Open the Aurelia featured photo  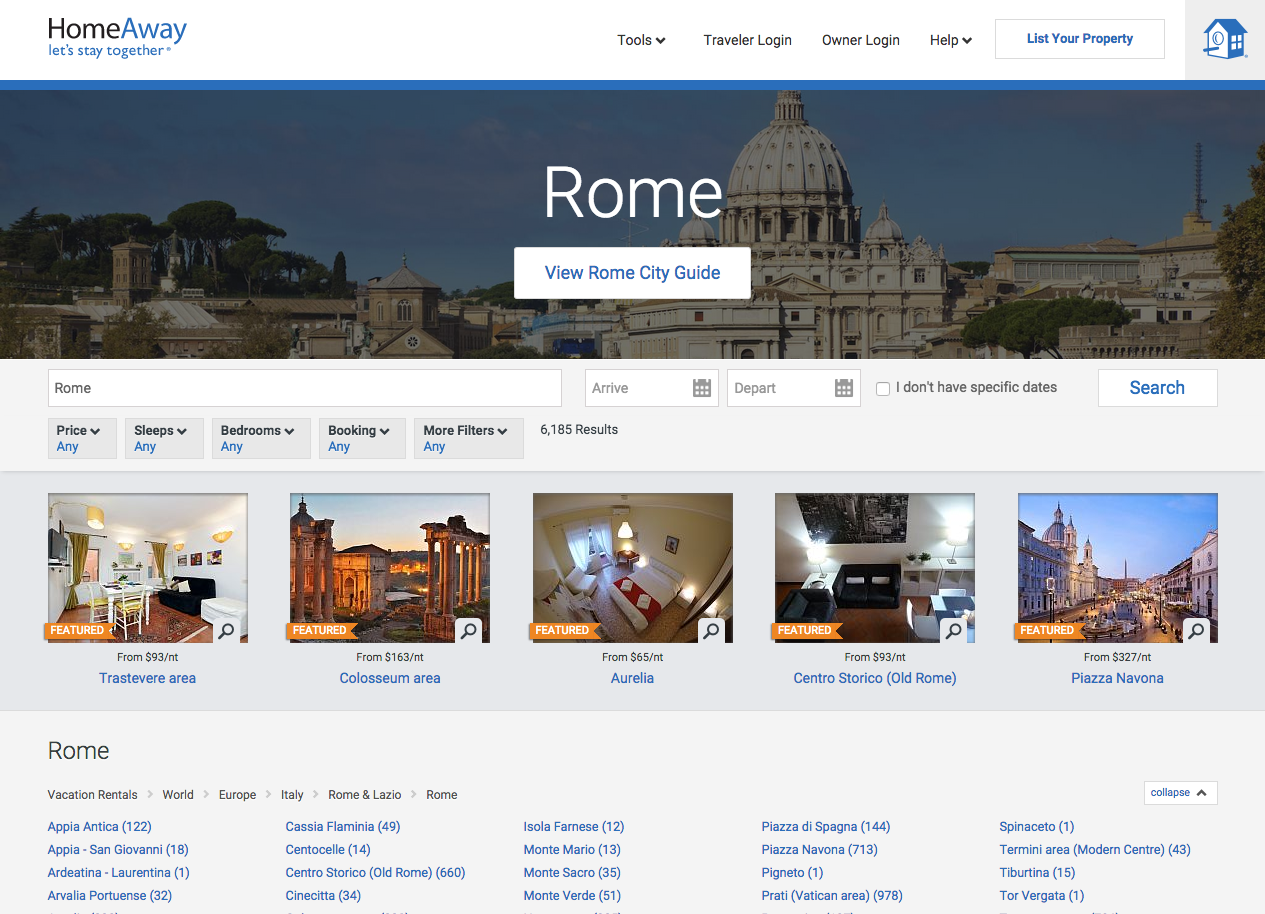tap(633, 567)
